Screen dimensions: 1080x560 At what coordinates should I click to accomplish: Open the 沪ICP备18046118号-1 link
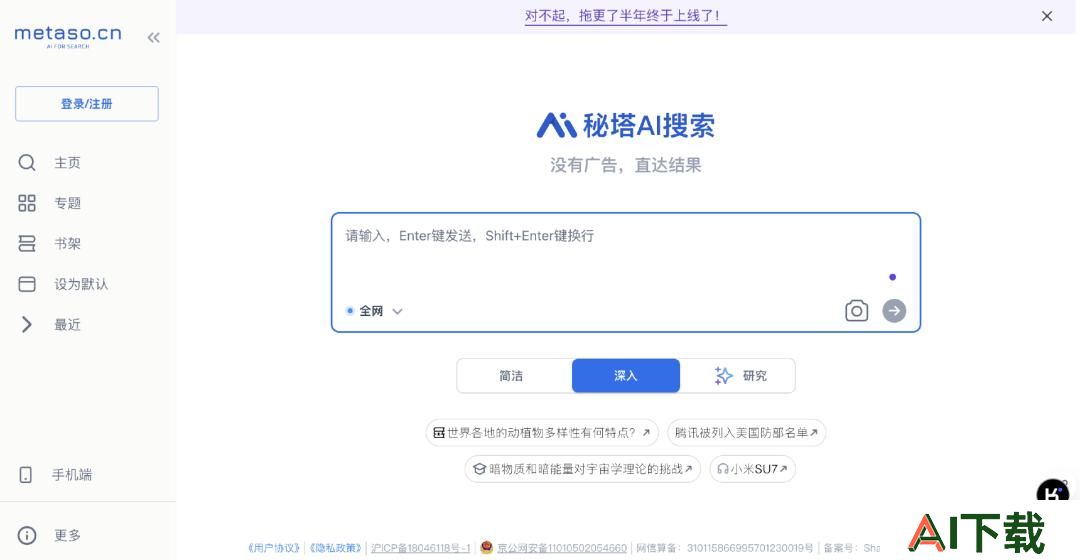(x=420, y=548)
